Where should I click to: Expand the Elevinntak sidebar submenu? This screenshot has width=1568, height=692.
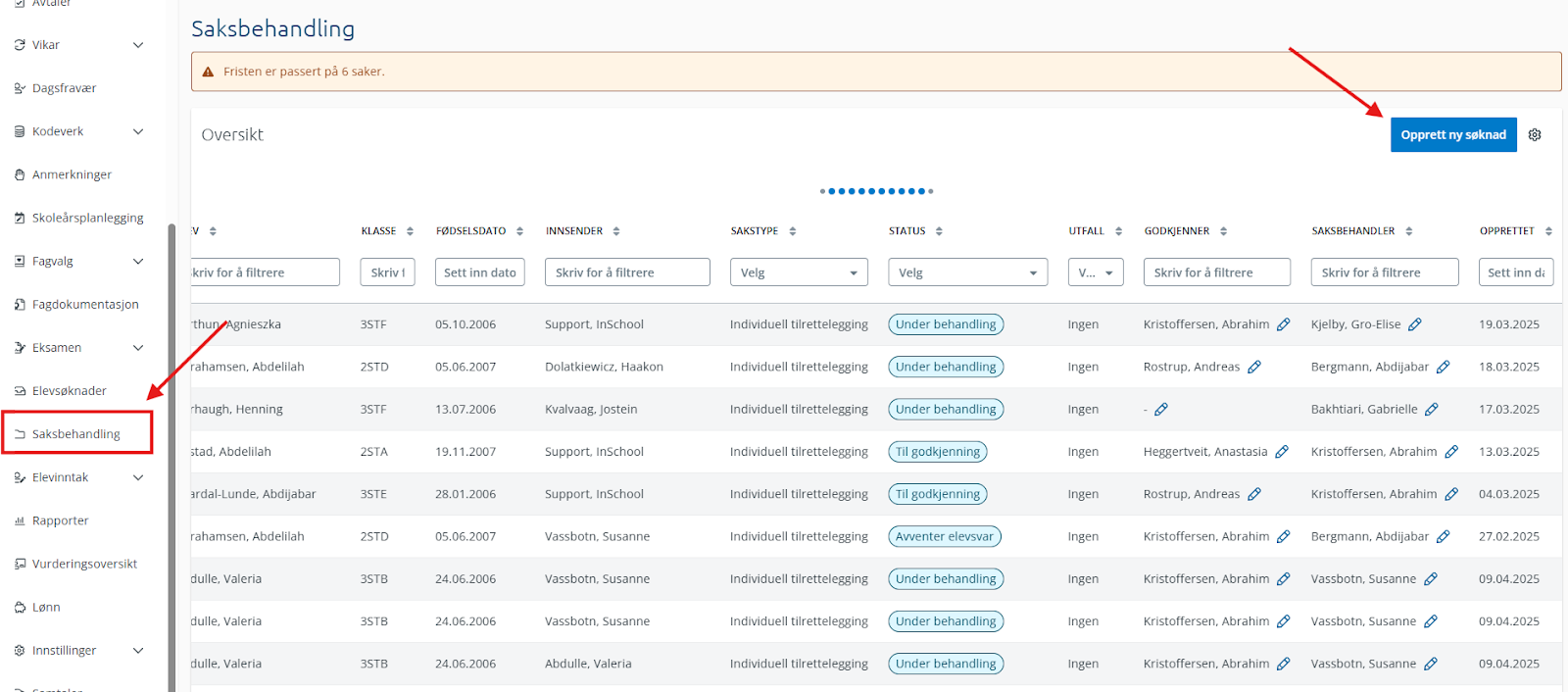(138, 477)
